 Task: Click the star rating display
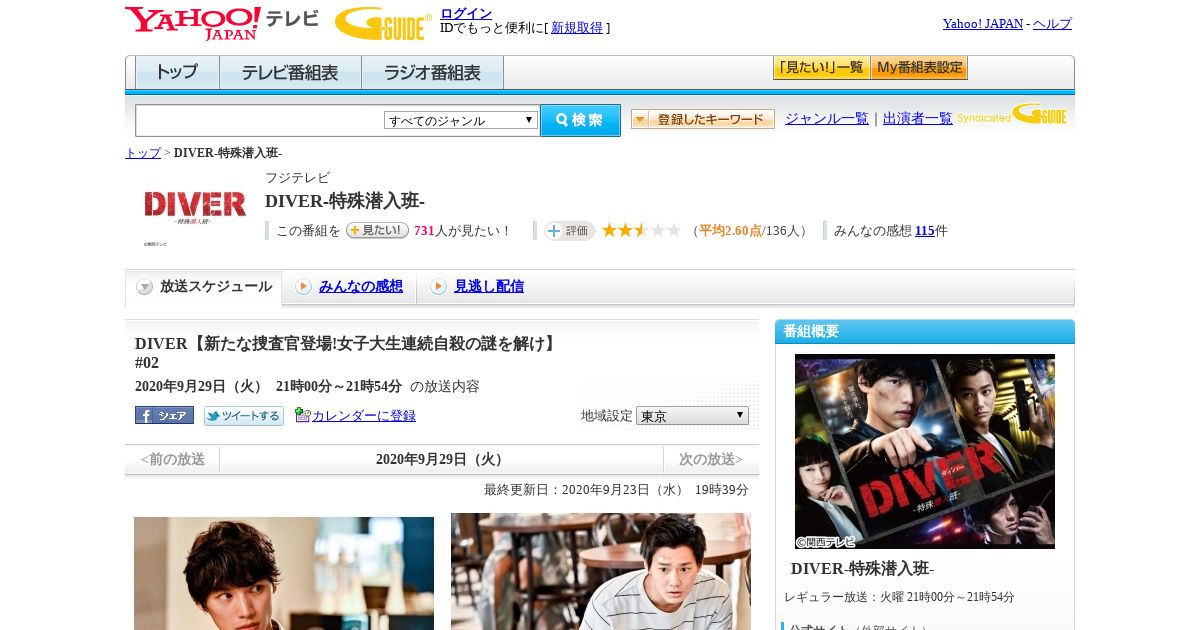(x=641, y=230)
